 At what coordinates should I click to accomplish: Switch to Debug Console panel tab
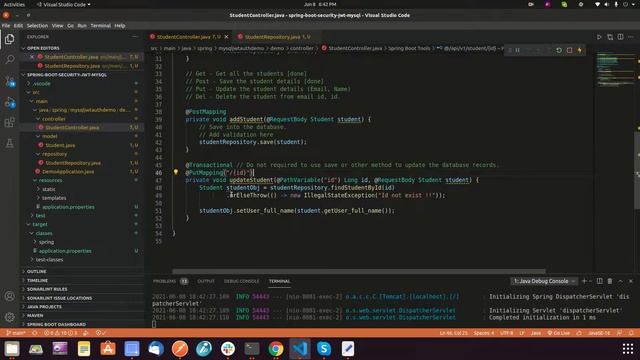241,281
